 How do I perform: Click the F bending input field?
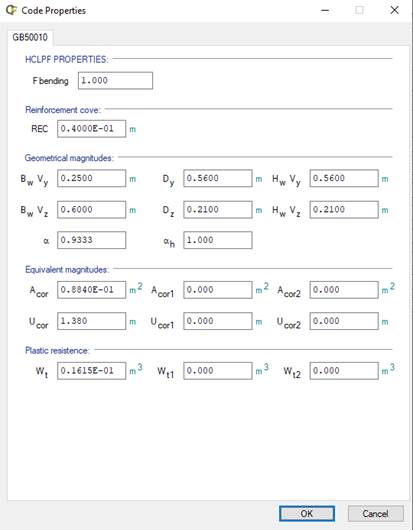(115, 80)
